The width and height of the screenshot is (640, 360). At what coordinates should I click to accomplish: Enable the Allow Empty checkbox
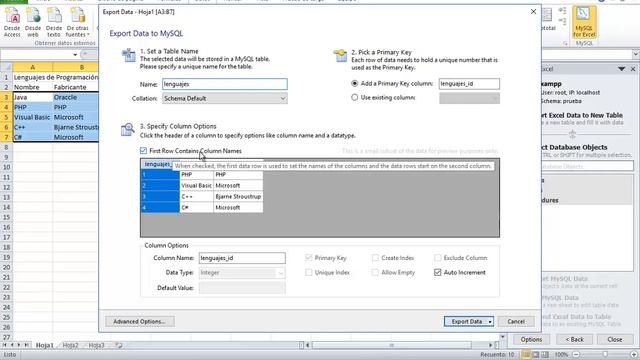point(375,272)
